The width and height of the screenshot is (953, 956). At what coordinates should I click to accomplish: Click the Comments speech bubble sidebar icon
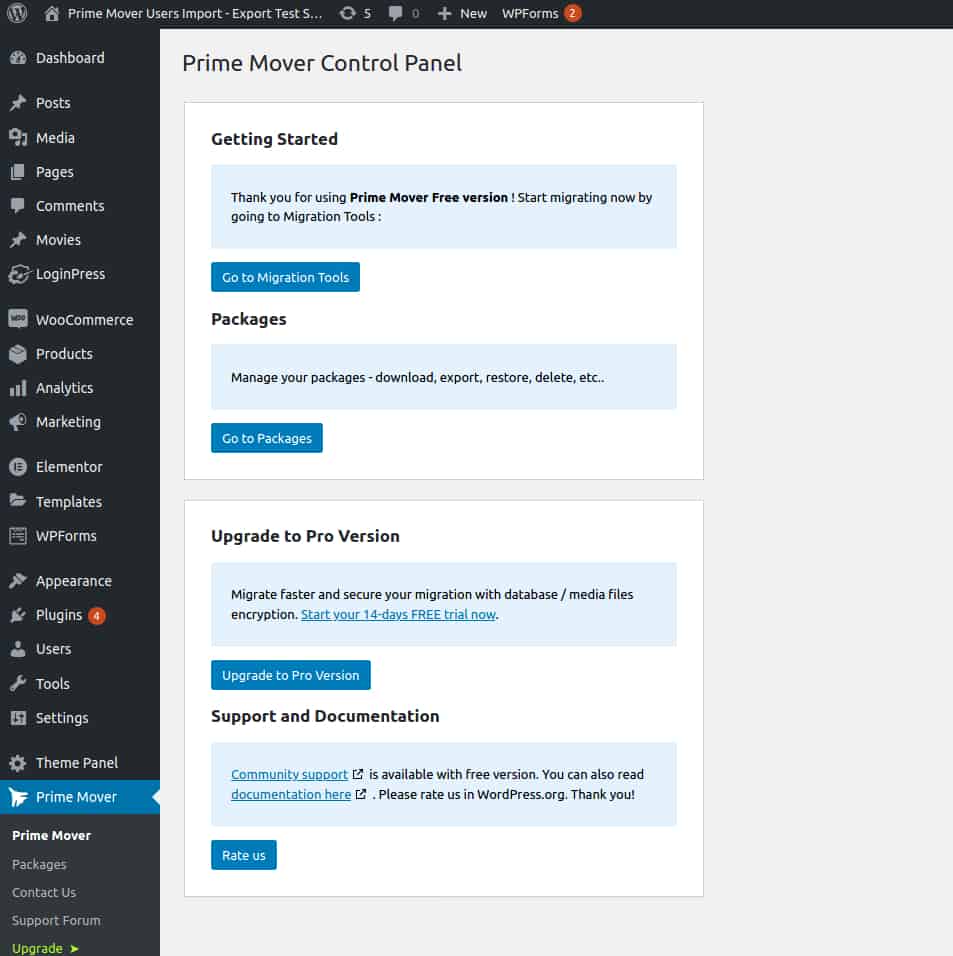[x=18, y=206]
